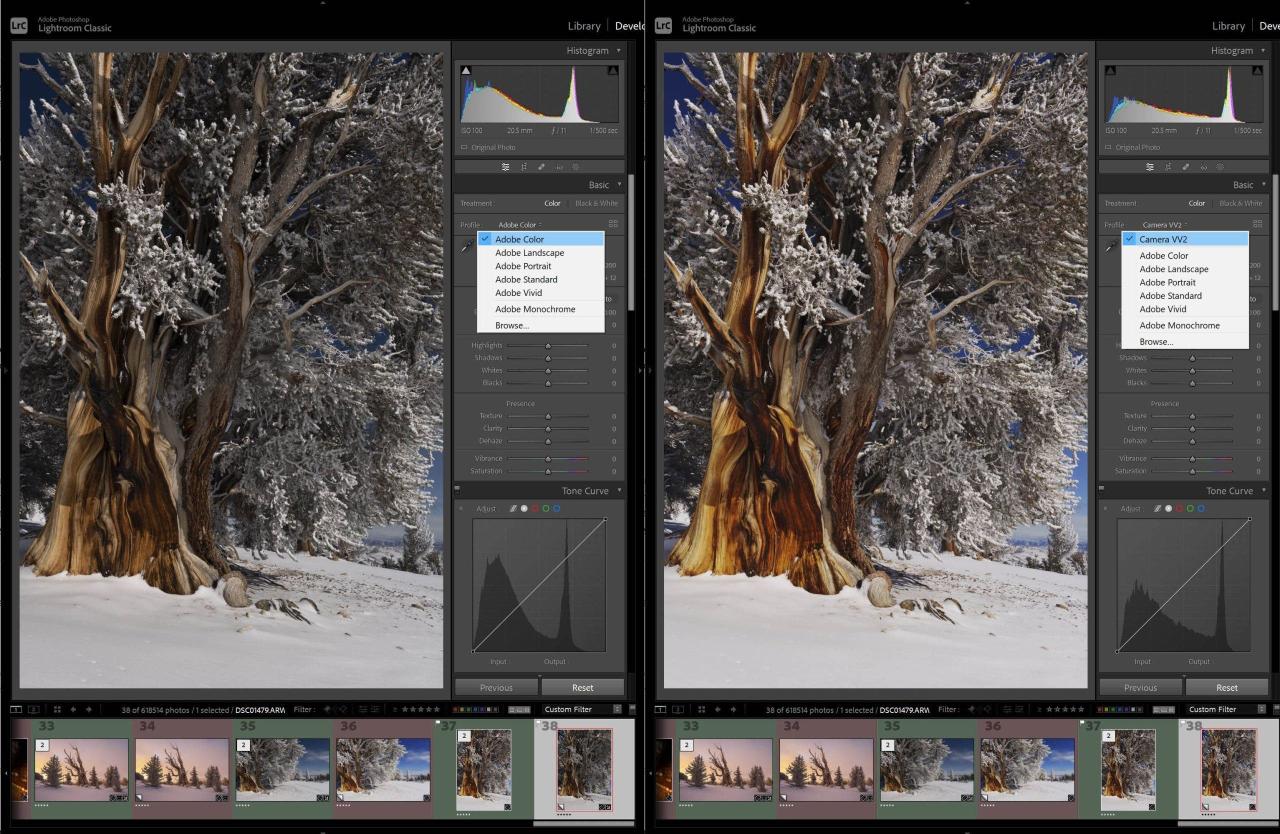
Task: Select the Healing brush icon in left window
Action: pyautogui.click(x=541, y=167)
